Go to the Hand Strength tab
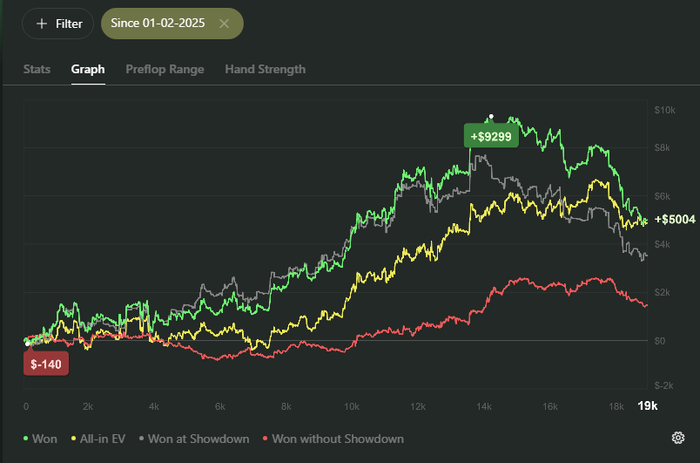 265,69
